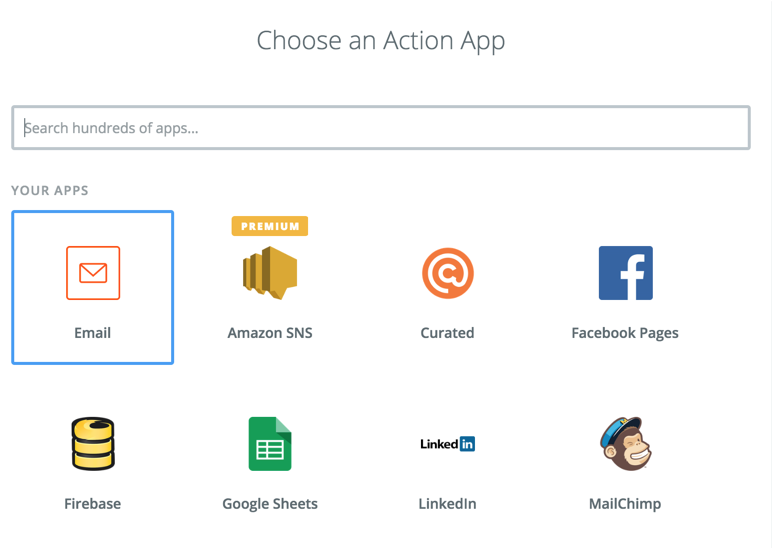Click the MailChimp label text

coord(625,504)
